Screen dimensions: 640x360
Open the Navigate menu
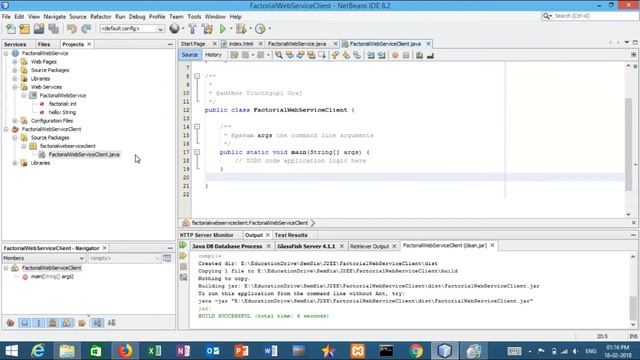pyautogui.click(x=54, y=16)
